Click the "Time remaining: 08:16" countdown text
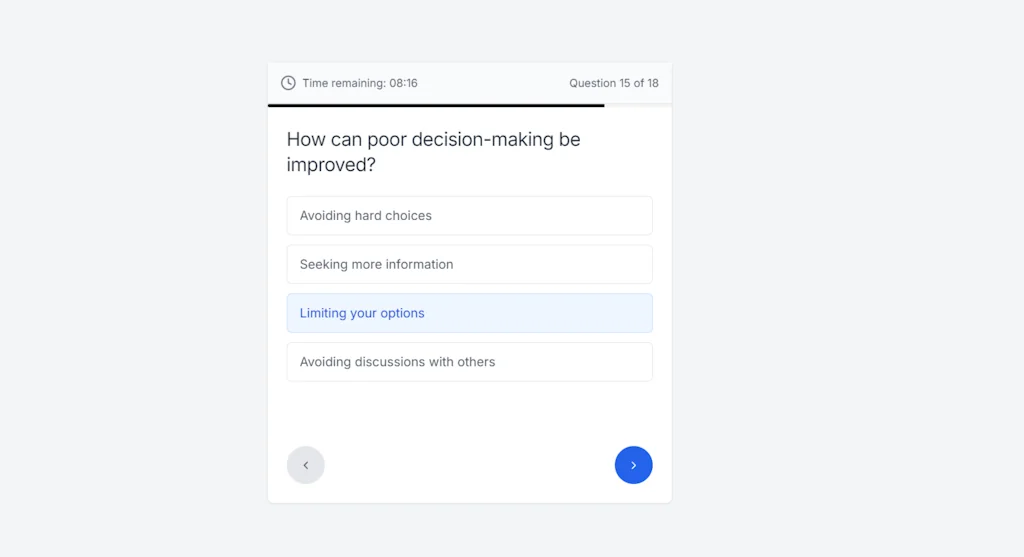Image resolution: width=1024 pixels, height=557 pixels. click(360, 83)
